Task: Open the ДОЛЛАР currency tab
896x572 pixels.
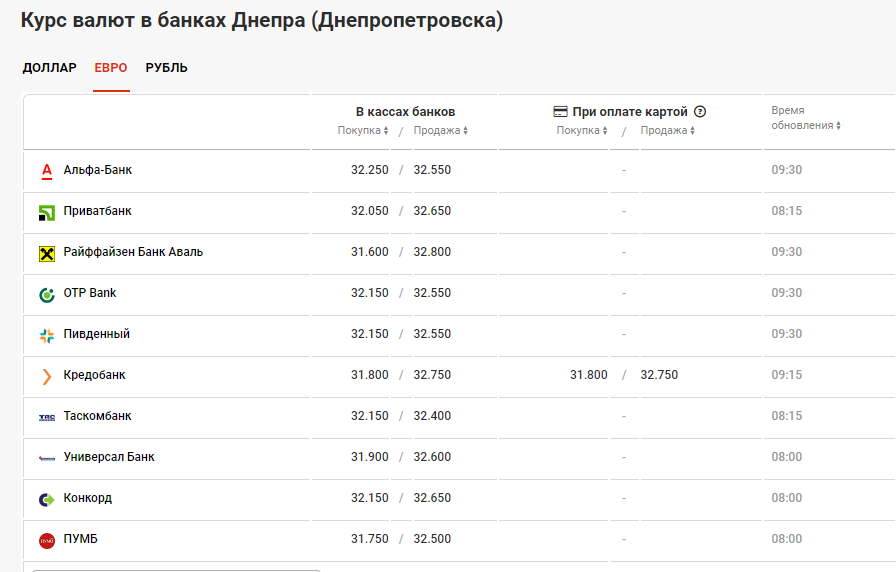Action: point(49,67)
